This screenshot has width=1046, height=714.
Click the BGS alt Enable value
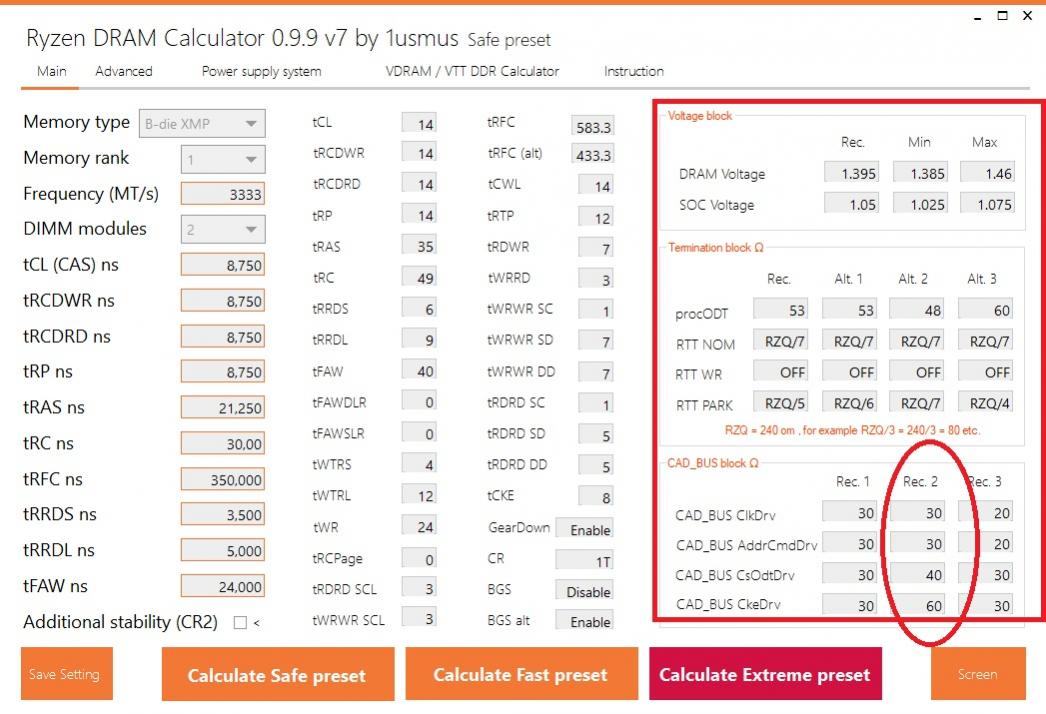pyautogui.click(x=584, y=622)
